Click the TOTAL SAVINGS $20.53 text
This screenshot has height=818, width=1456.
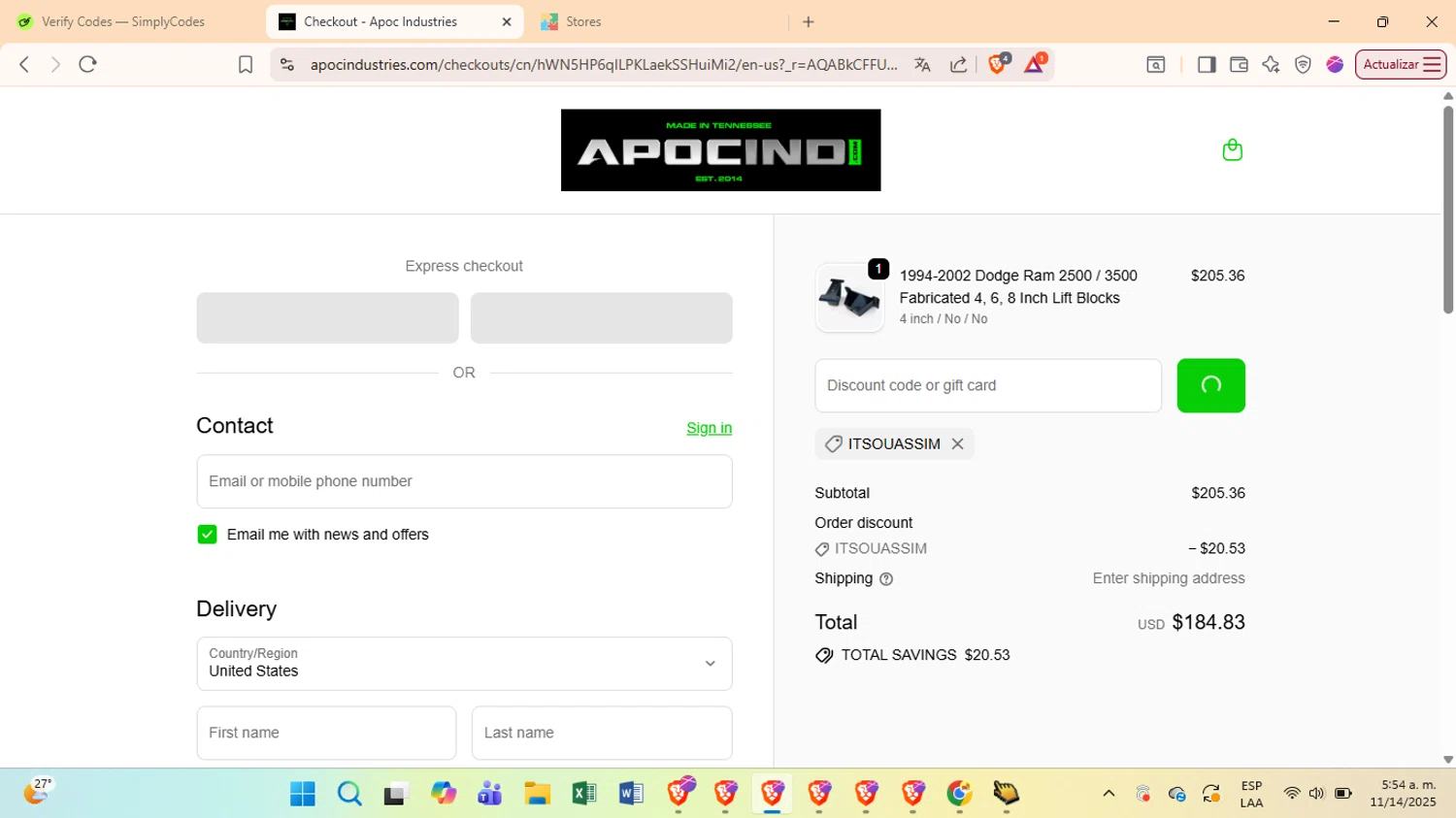tap(925, 655)
